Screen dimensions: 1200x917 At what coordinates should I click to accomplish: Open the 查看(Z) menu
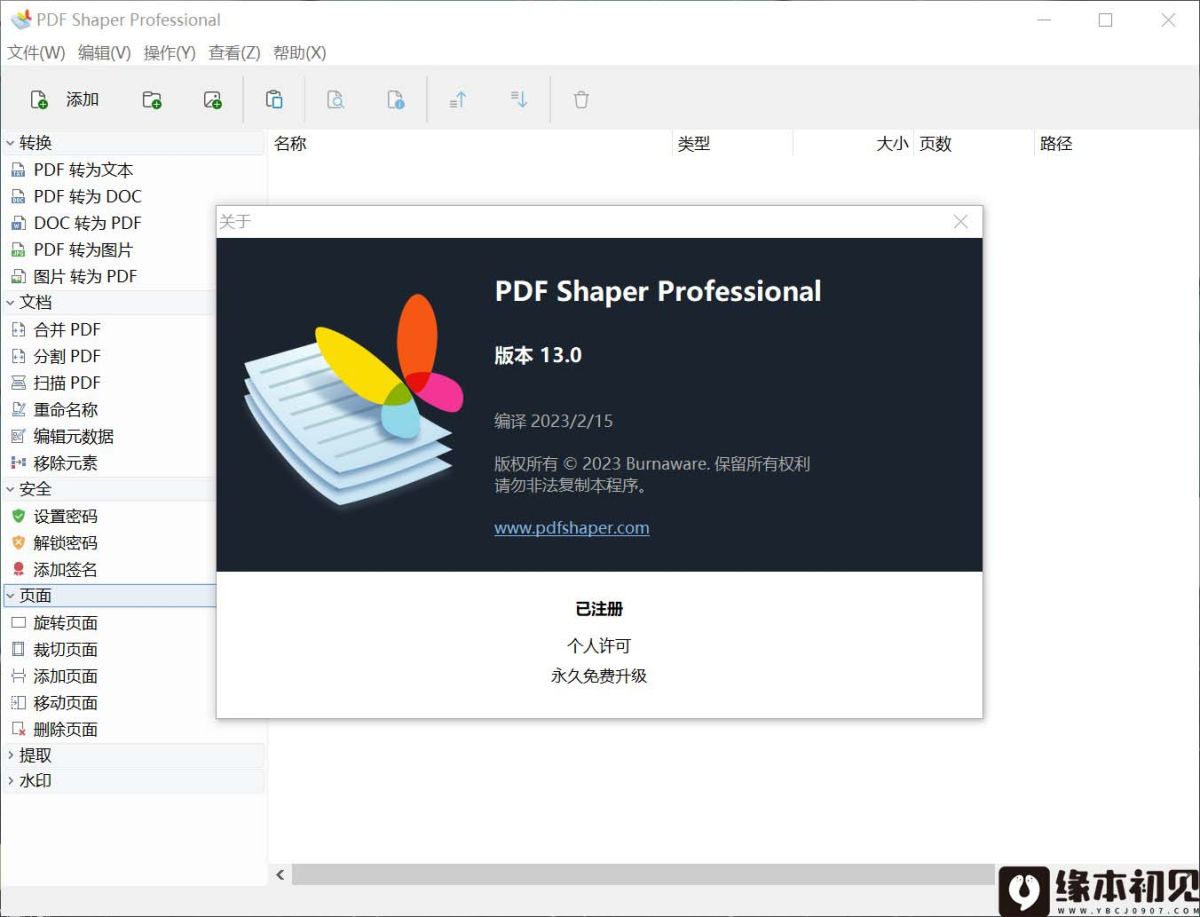(235, 53)
